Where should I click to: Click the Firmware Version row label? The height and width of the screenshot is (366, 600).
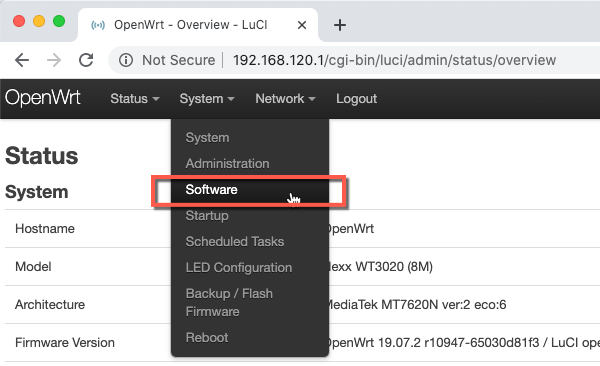tap(65, 343)
